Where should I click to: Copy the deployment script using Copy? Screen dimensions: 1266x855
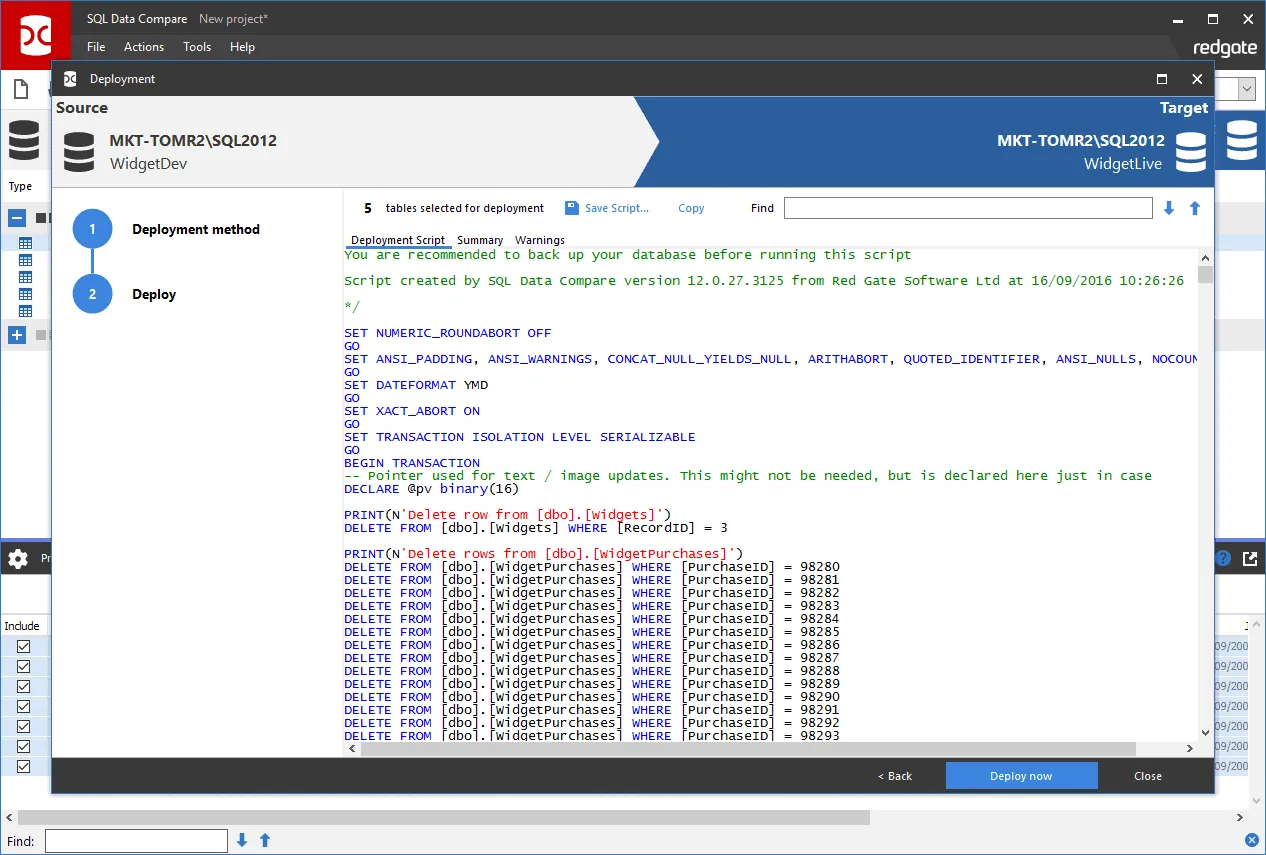coord(691,208)
